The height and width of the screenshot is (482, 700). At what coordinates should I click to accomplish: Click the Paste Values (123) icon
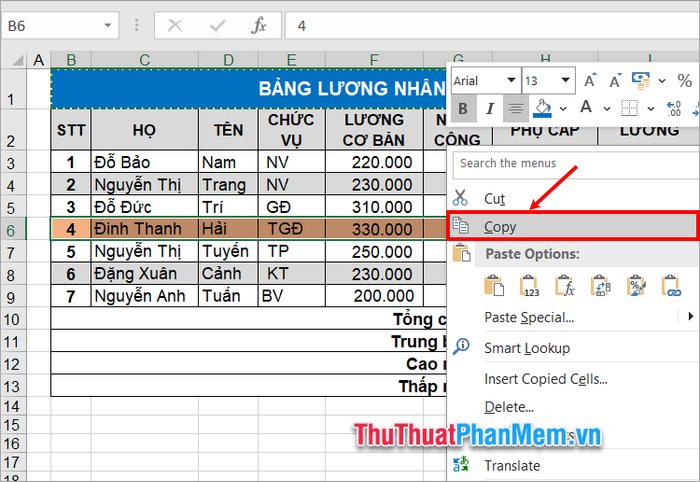click(x=530, y=287)
